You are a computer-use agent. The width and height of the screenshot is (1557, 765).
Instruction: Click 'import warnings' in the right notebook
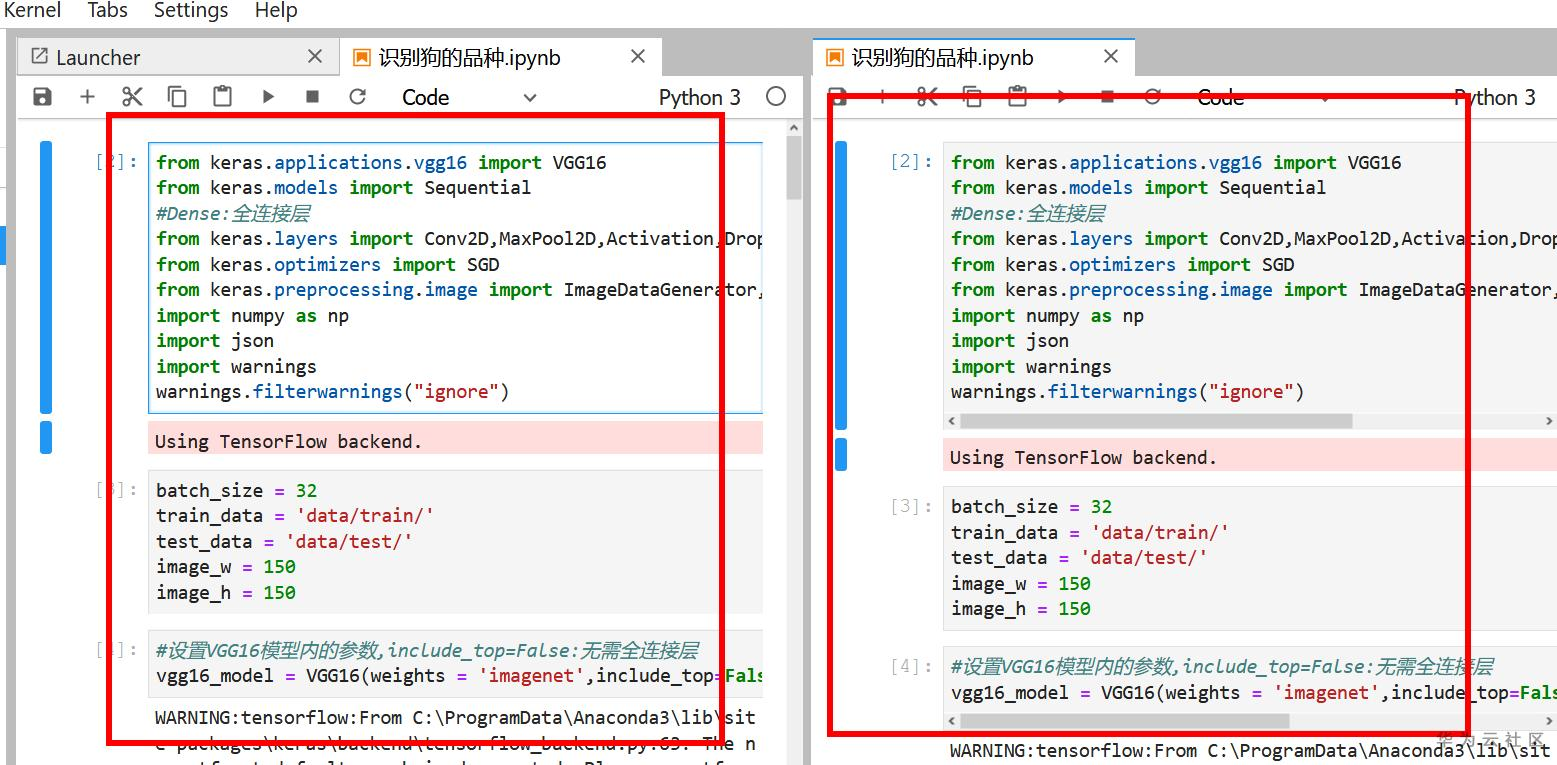tap(1031, 367)
